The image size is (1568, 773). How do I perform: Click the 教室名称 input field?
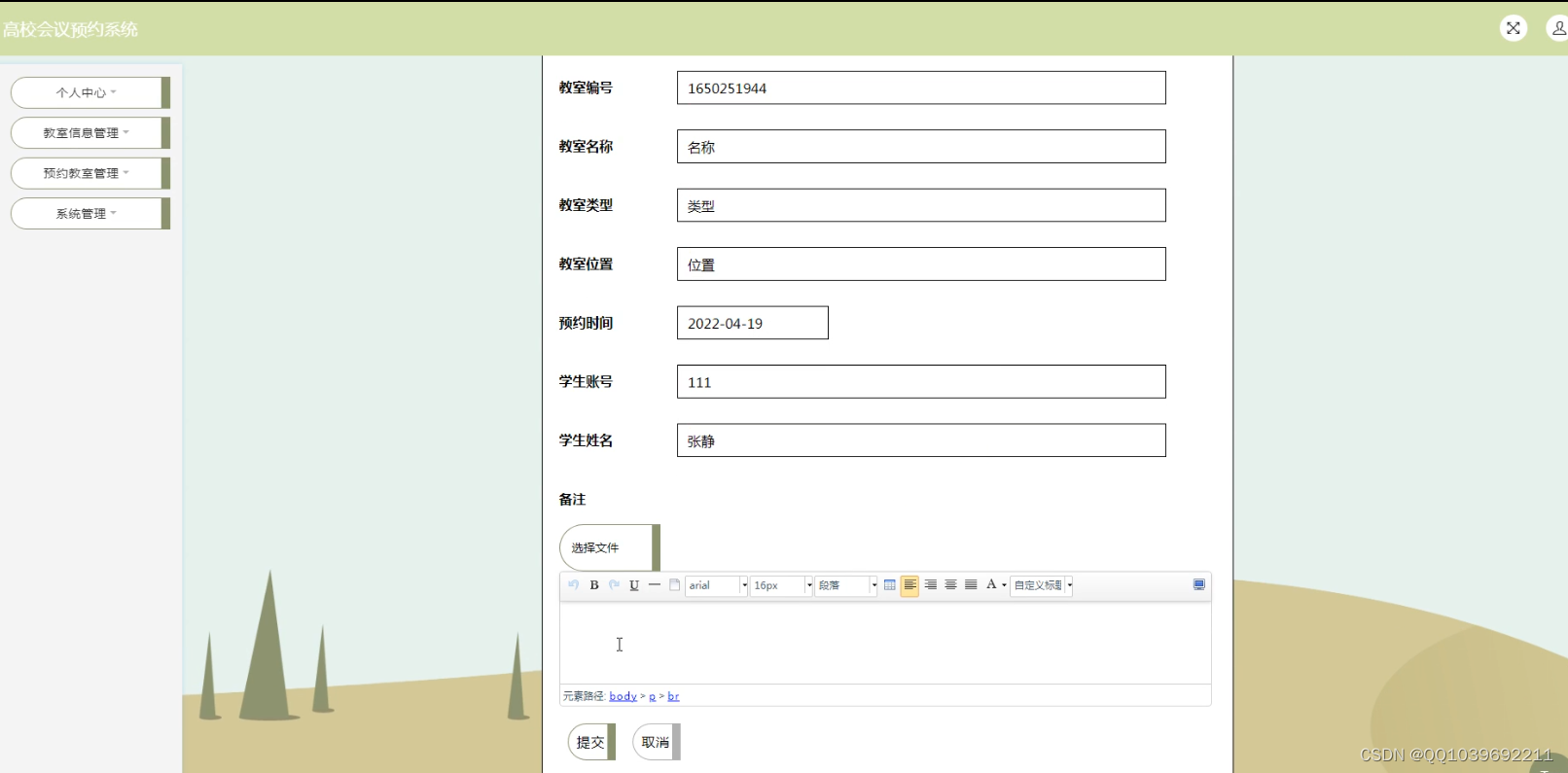click(x=921, y=147)
